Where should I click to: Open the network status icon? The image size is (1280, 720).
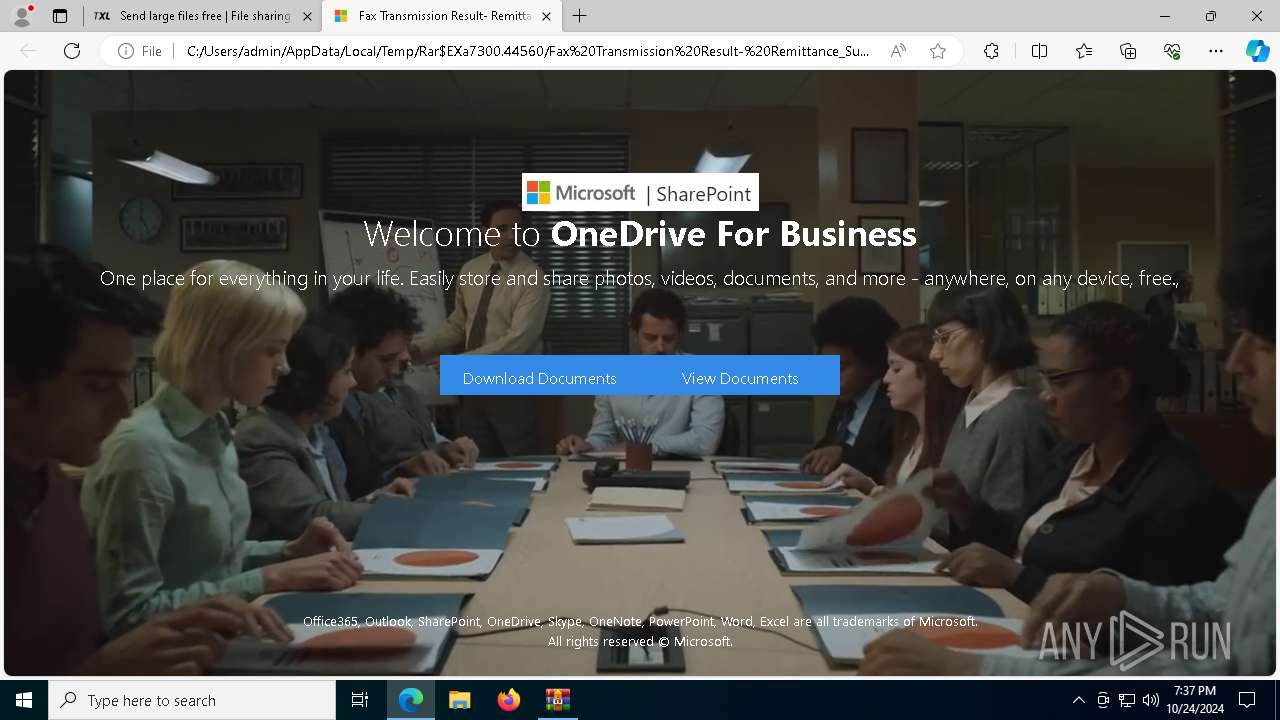(x=1127, y=700)
